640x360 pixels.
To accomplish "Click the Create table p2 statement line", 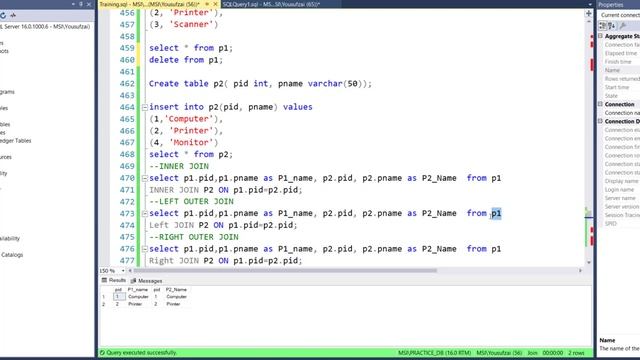I will click(260, 84).
